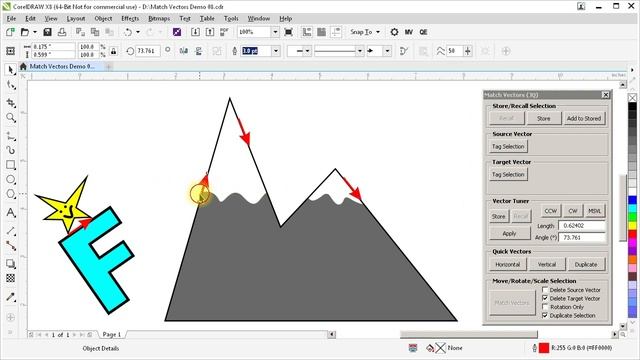Click the Apply button in Vector Tuner
The height and width of the screenshot is (360, 640).
point(509,233)
